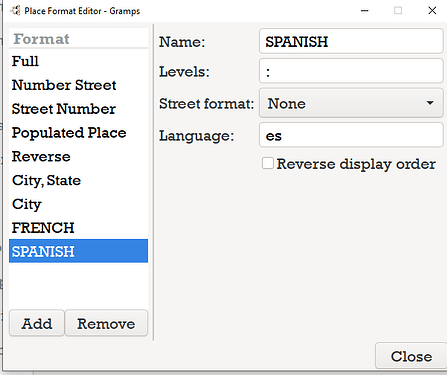This screenshot has width=447, height=375.
Task: Select the highlighted SPANISH format
Action: click(78, 251)
